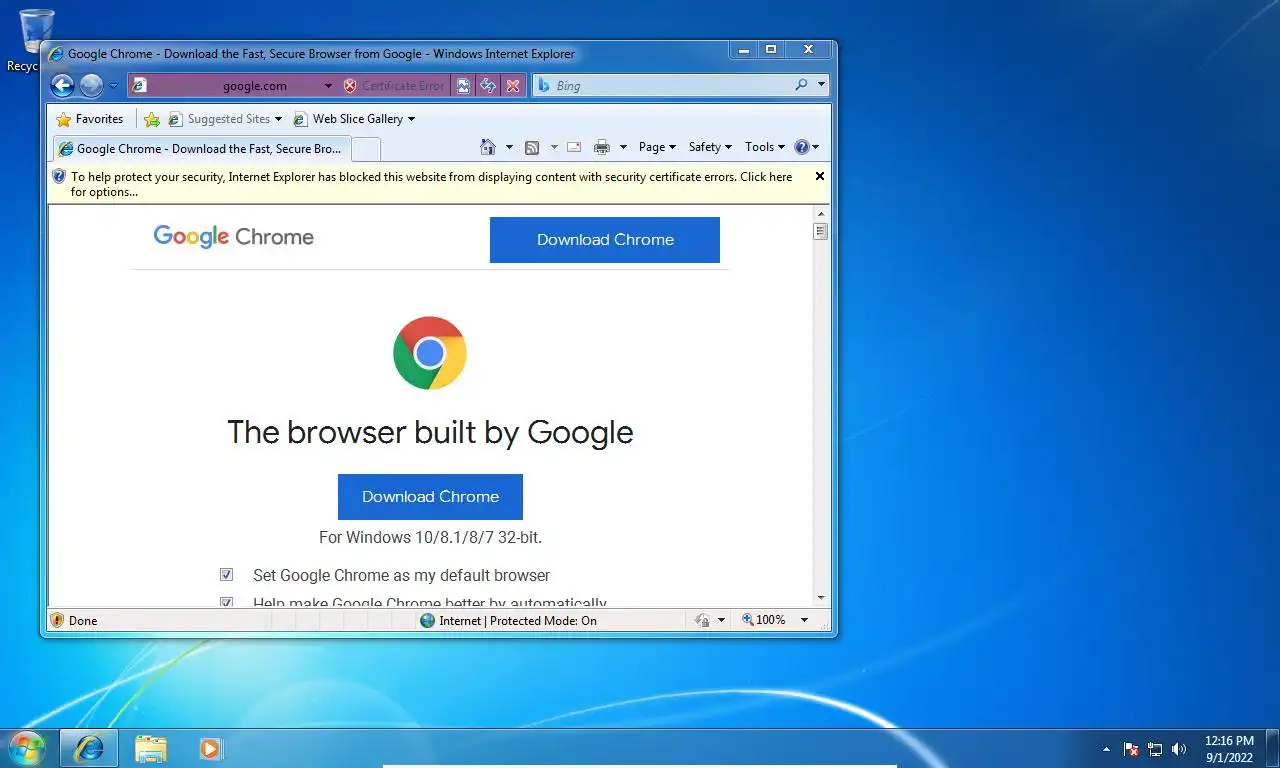Click the page scrollbar up arrow
The image size is (1280, 768).
[x=821, y=214]
